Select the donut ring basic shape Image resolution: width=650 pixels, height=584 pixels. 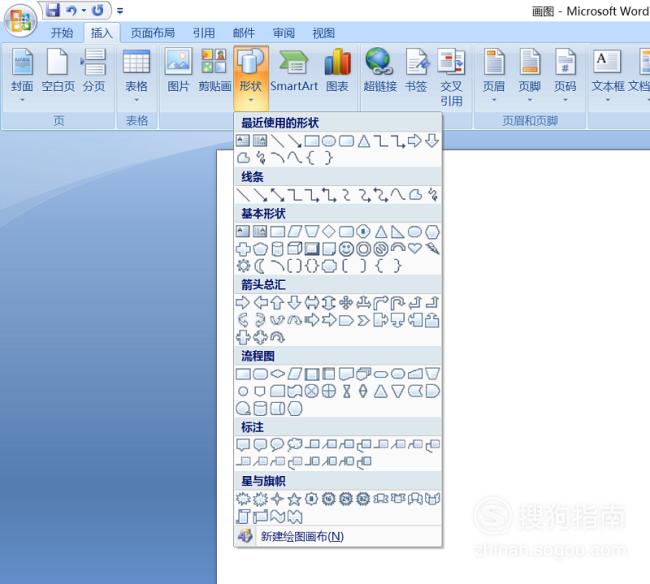[x=364, y=249]
